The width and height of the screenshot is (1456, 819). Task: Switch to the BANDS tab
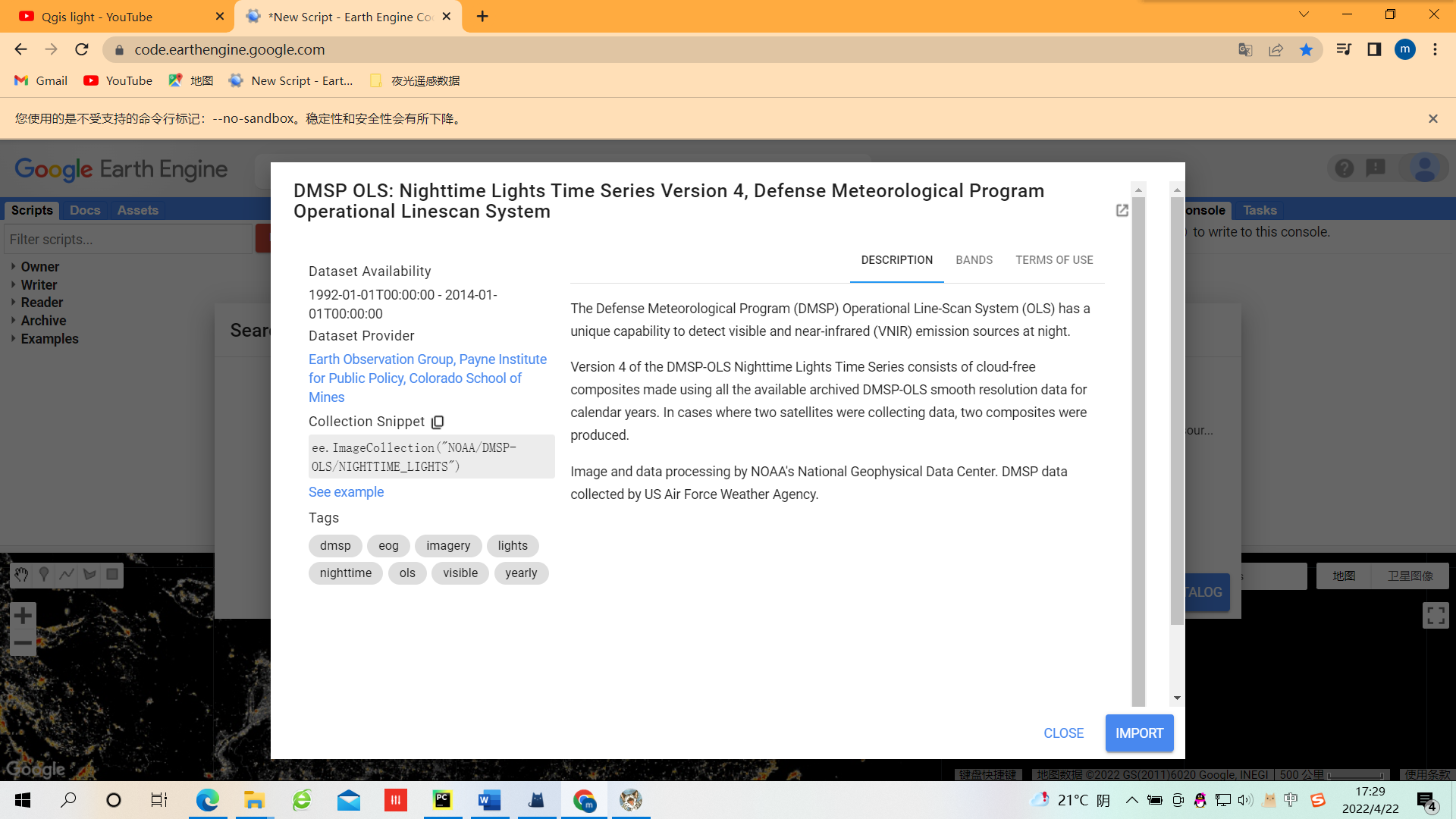click(974, 260)
